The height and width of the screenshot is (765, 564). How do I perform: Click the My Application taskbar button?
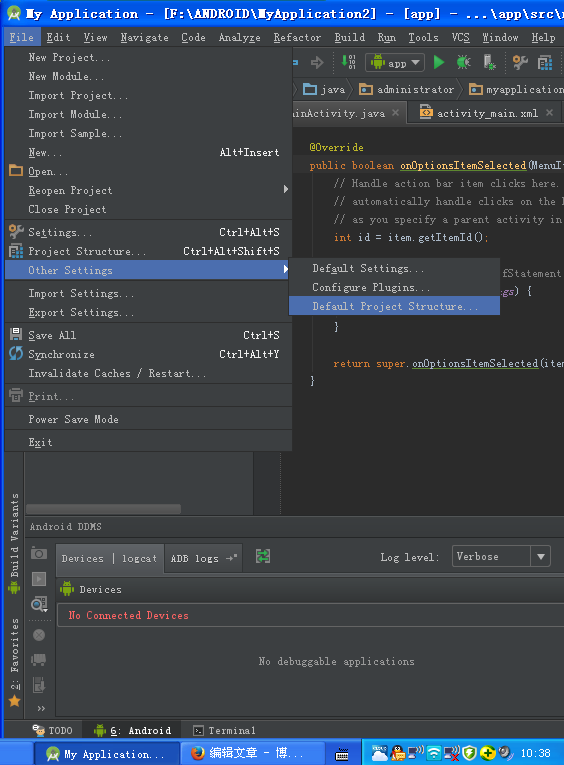point(107,753)
